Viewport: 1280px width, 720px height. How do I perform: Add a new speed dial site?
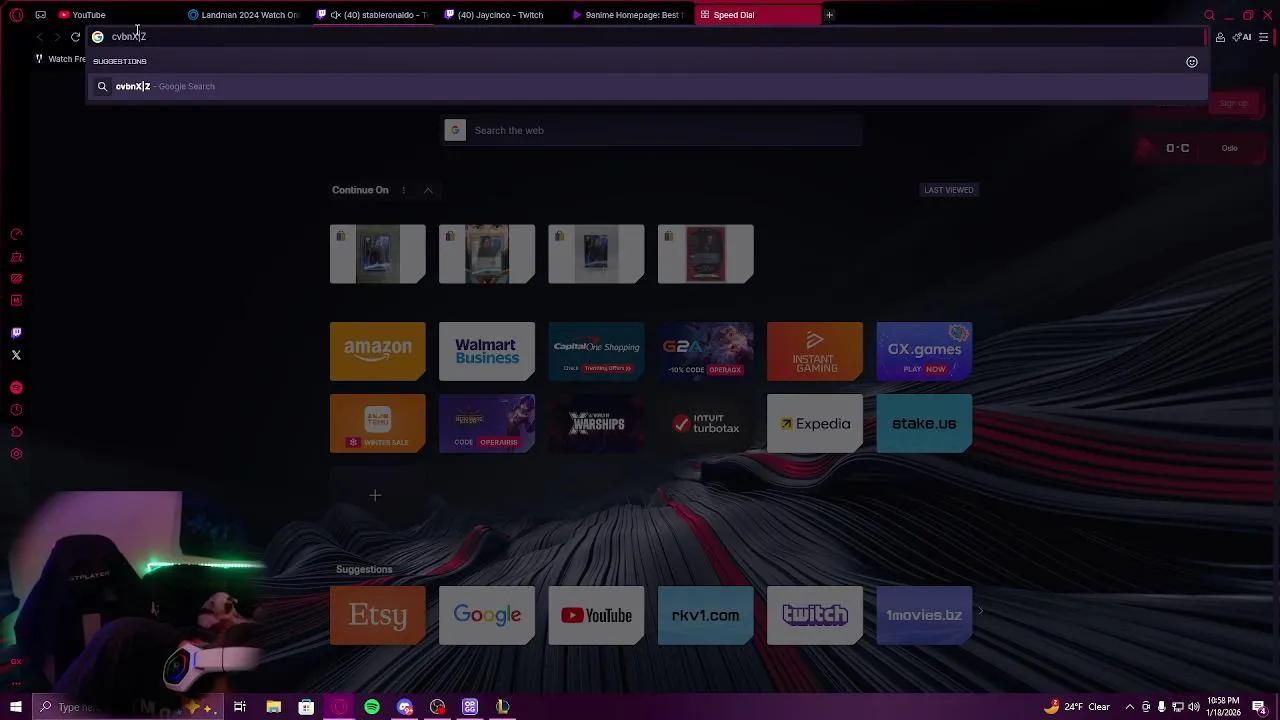coord(375,495)
